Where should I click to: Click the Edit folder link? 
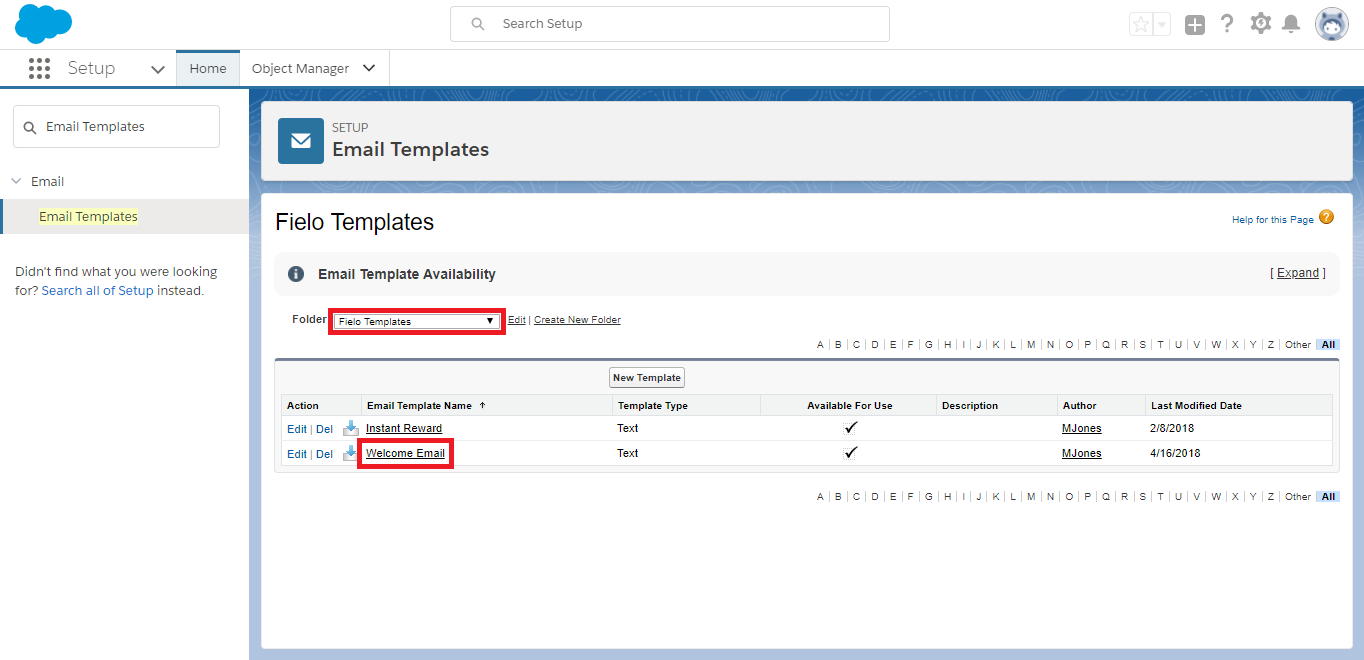pos(516,320)
